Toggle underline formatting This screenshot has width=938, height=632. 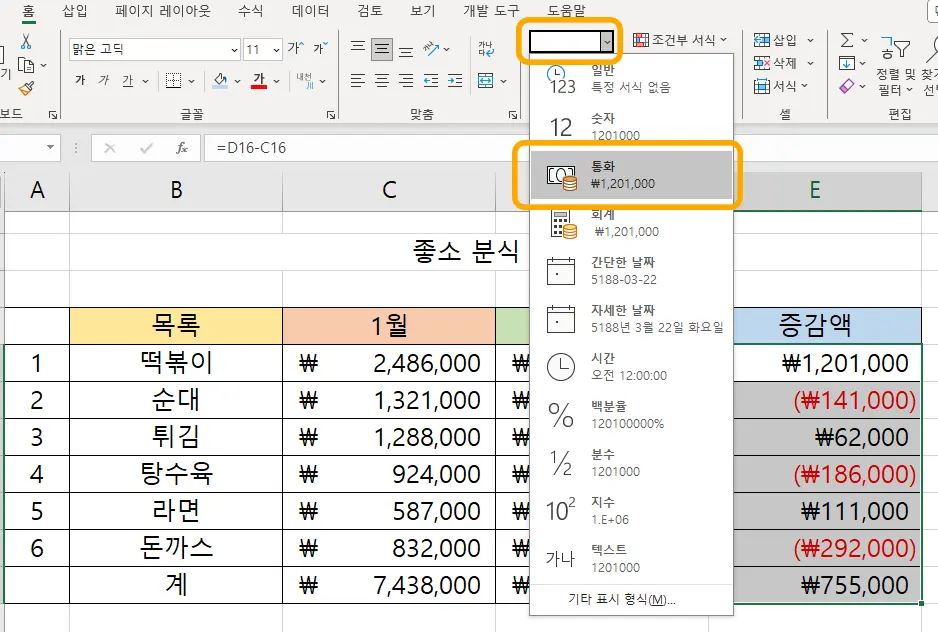coord(127,80)
